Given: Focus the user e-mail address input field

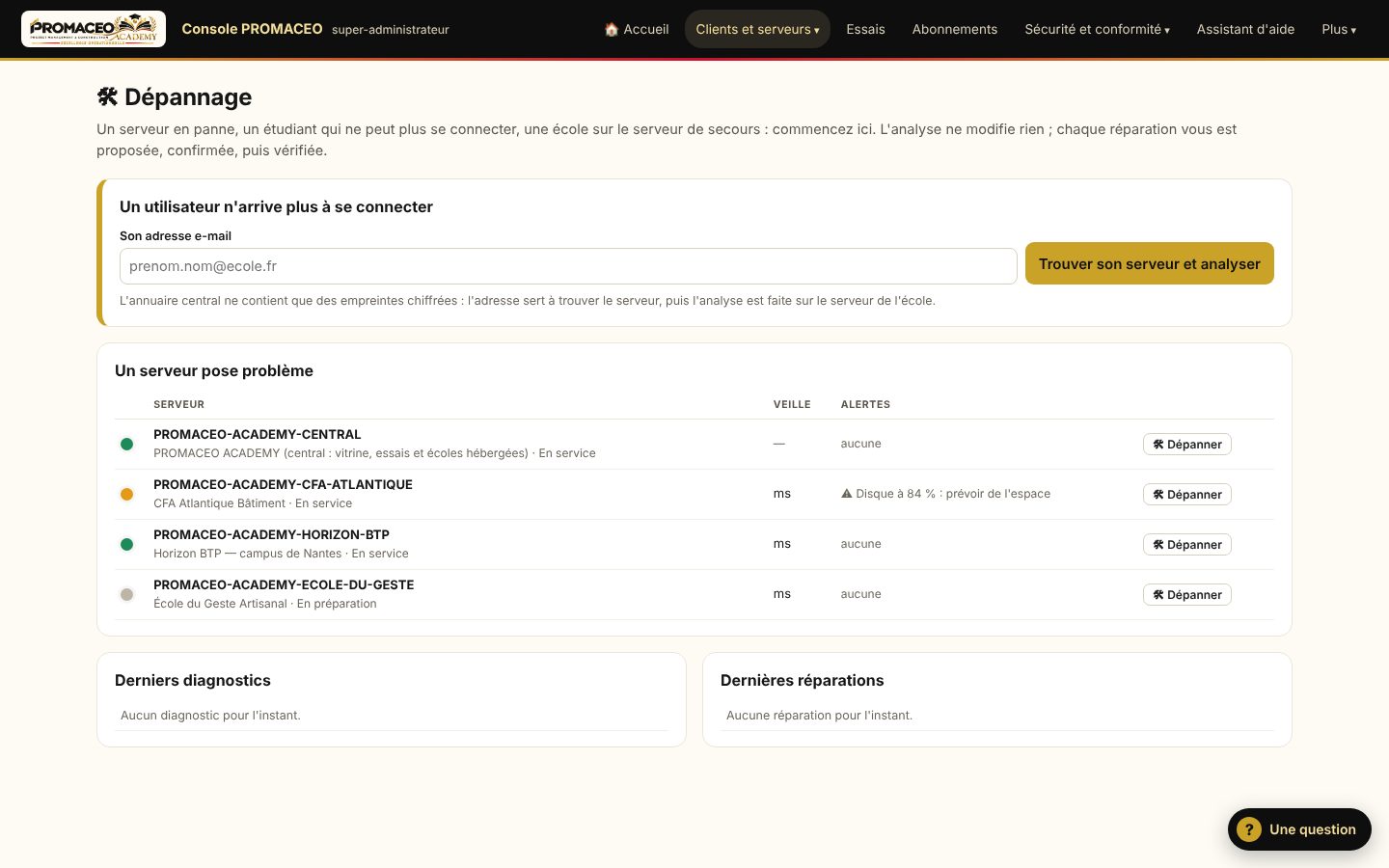Looking at the screenshot, I should pyautogui.click(x=568, y=266).
